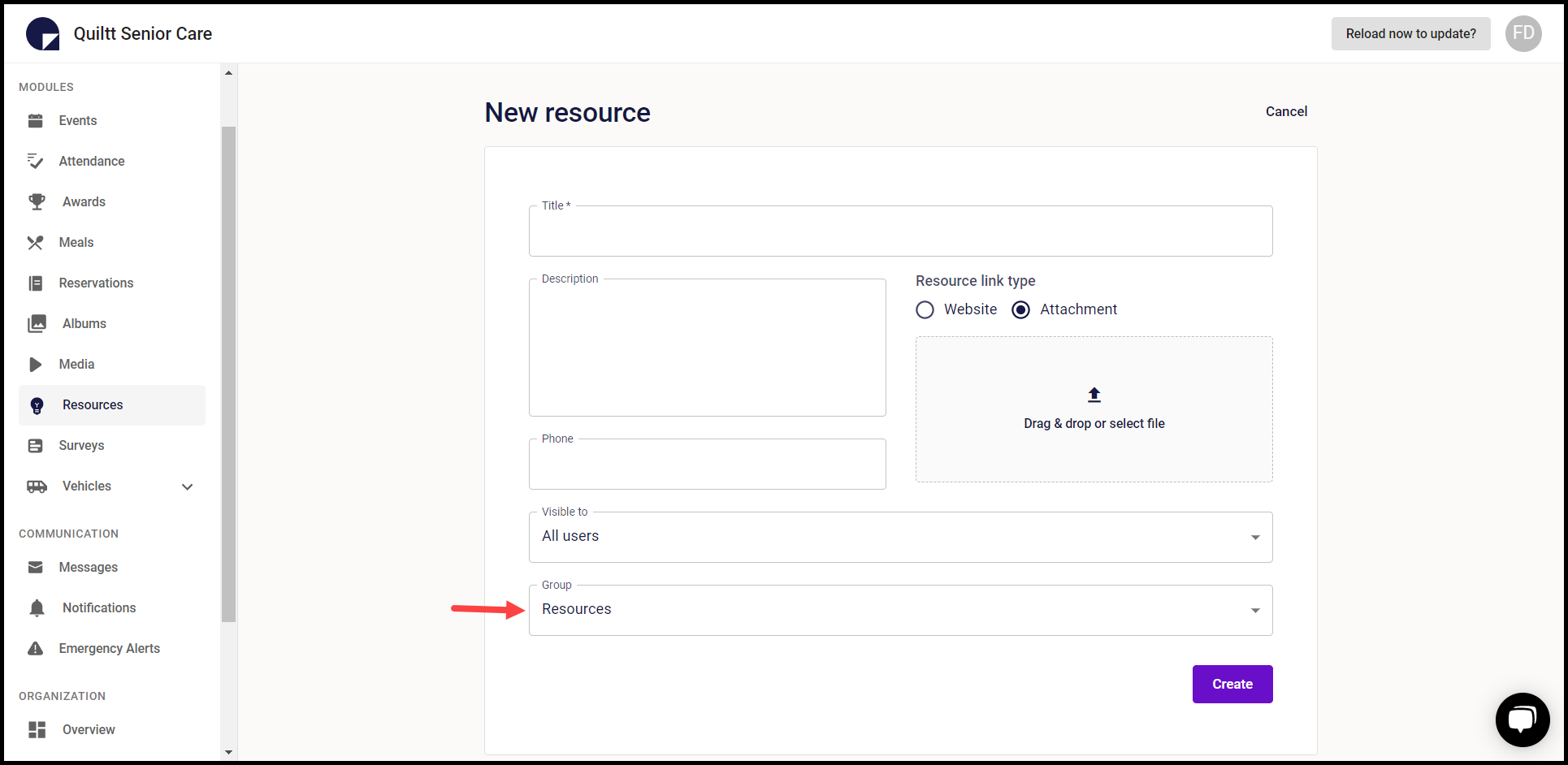
Task: Click the Notifications bell icon
Action: [37, 608]
